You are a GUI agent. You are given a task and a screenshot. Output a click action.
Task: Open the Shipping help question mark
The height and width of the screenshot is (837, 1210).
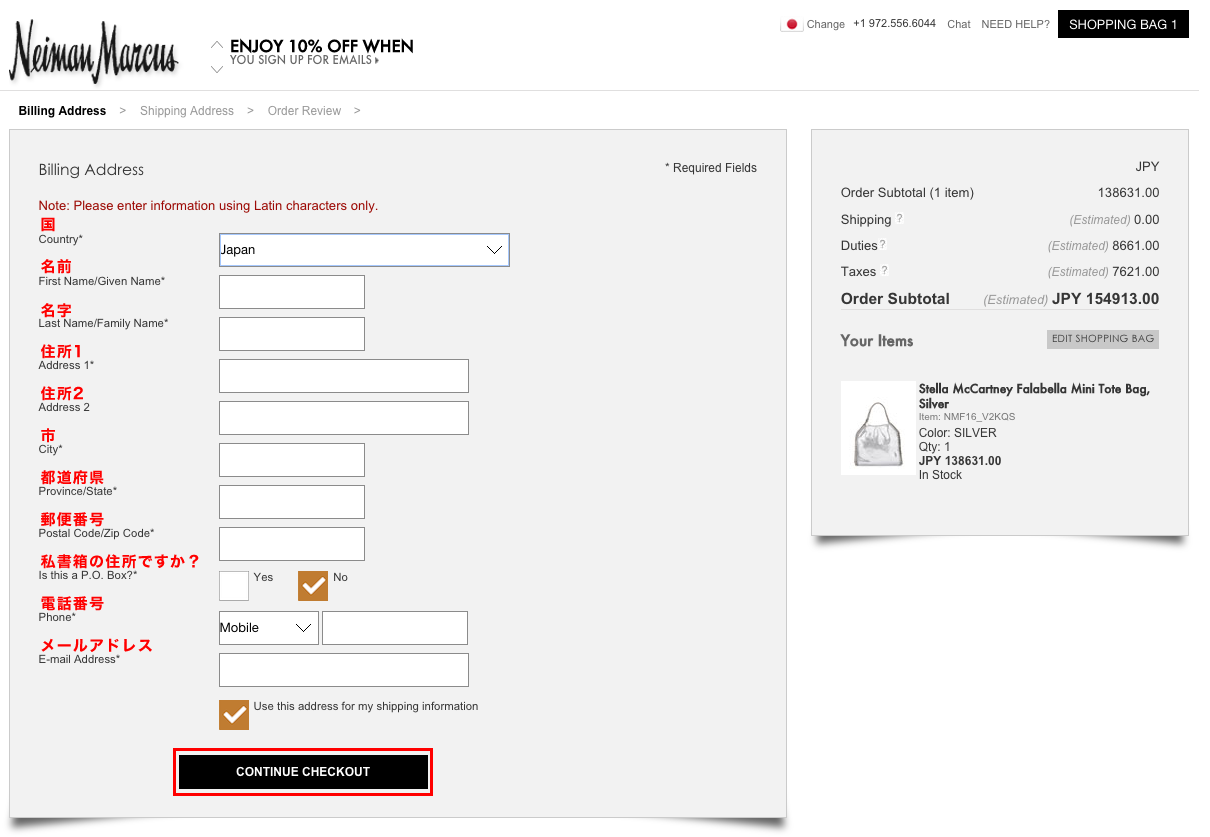pyautogui.click(x=899, y=218)
